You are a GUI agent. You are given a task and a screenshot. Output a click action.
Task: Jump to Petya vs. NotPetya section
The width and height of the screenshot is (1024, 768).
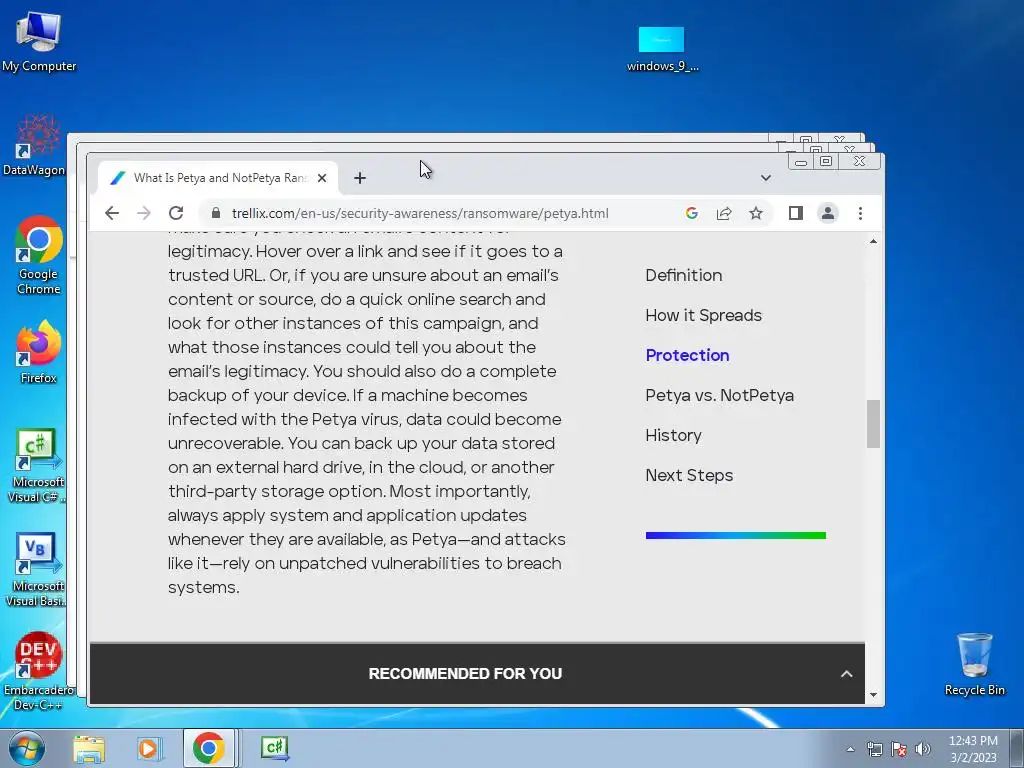click(x=720, y=395)
